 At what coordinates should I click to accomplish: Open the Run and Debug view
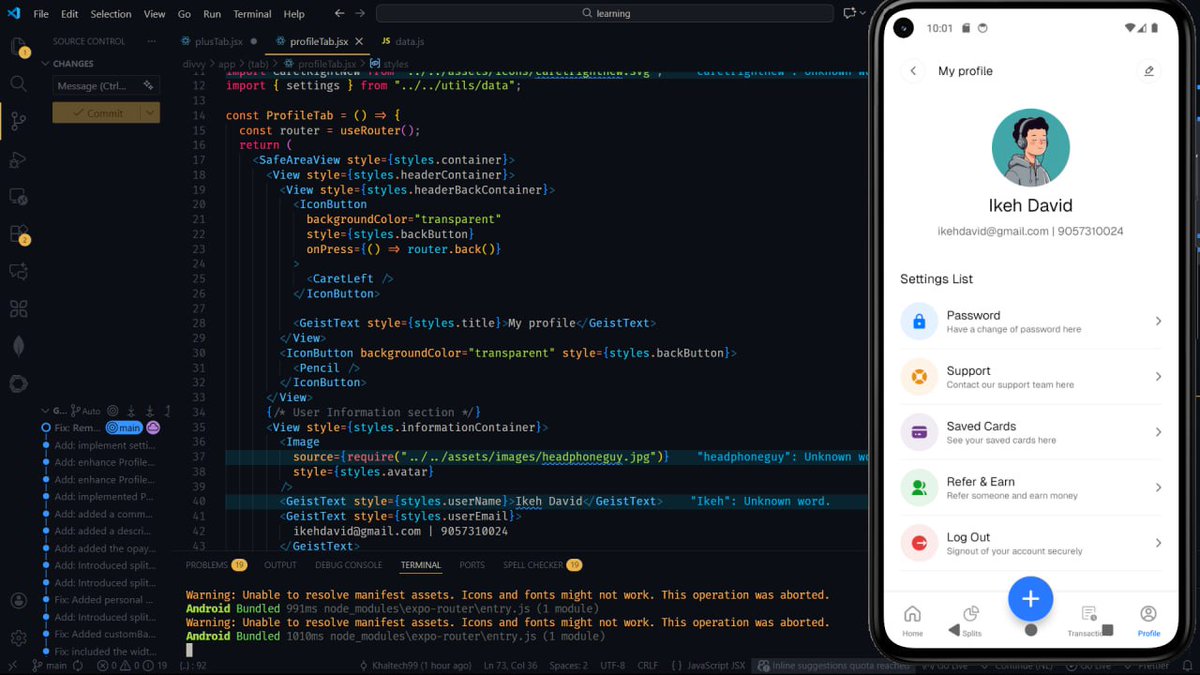(17, 159)
